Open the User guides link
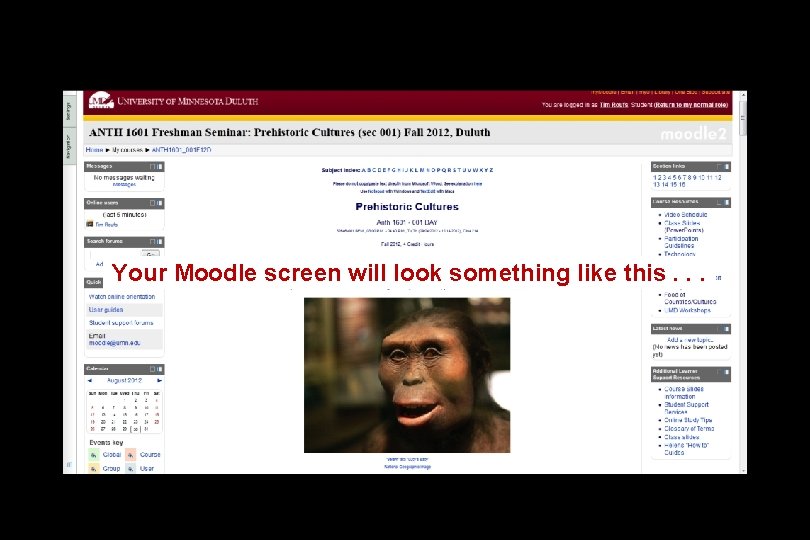 [x=106, y=310]
